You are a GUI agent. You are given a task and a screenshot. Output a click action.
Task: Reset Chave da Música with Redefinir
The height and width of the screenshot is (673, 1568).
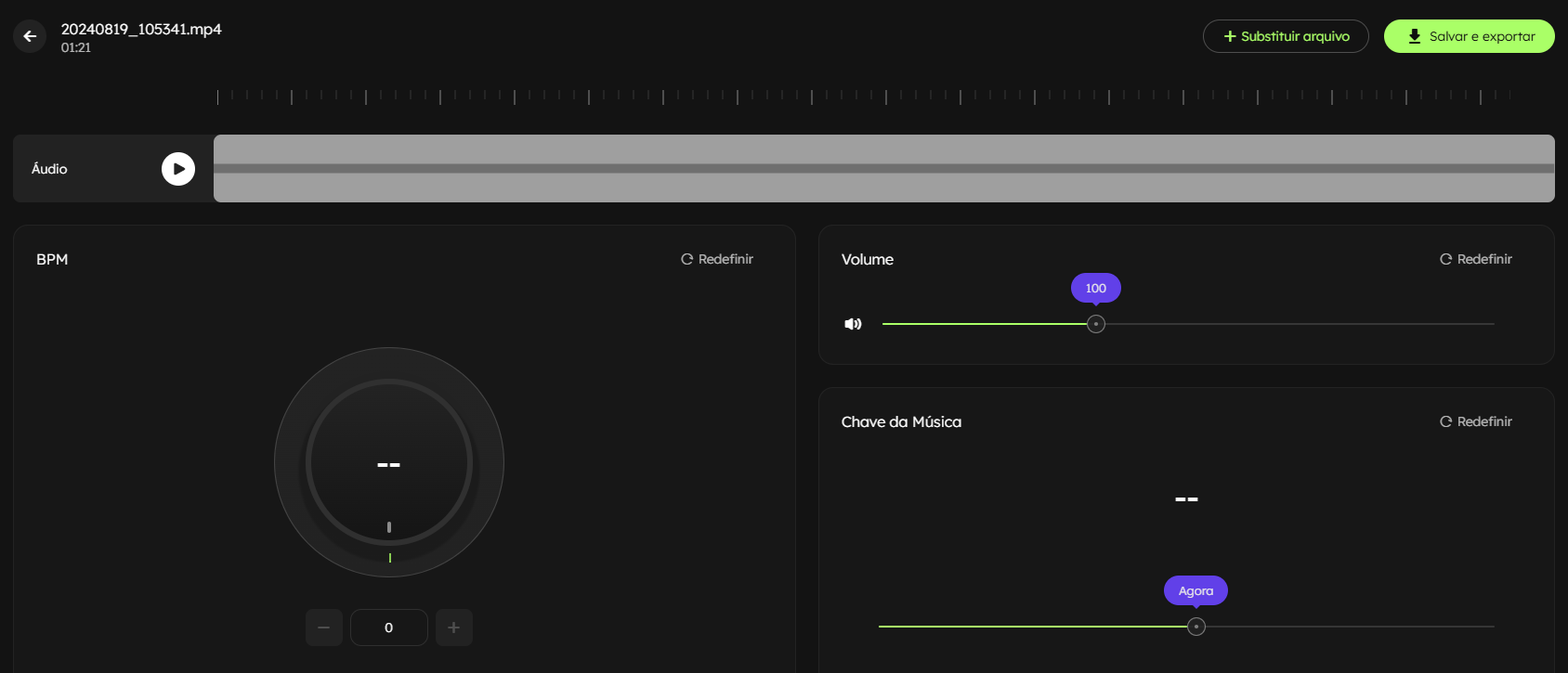[x=1476, y=421]
